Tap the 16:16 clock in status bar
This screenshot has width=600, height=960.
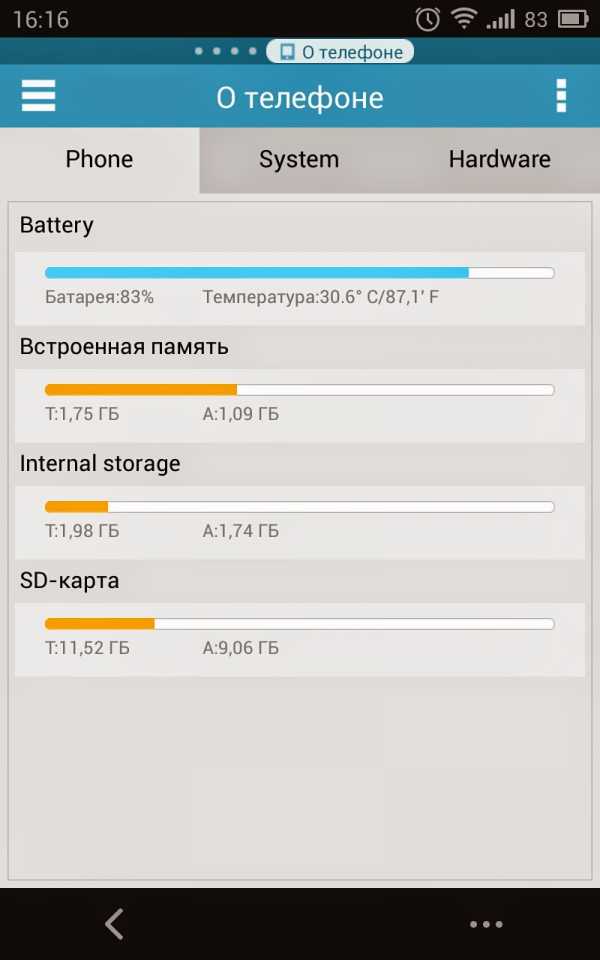pos(34,20)
